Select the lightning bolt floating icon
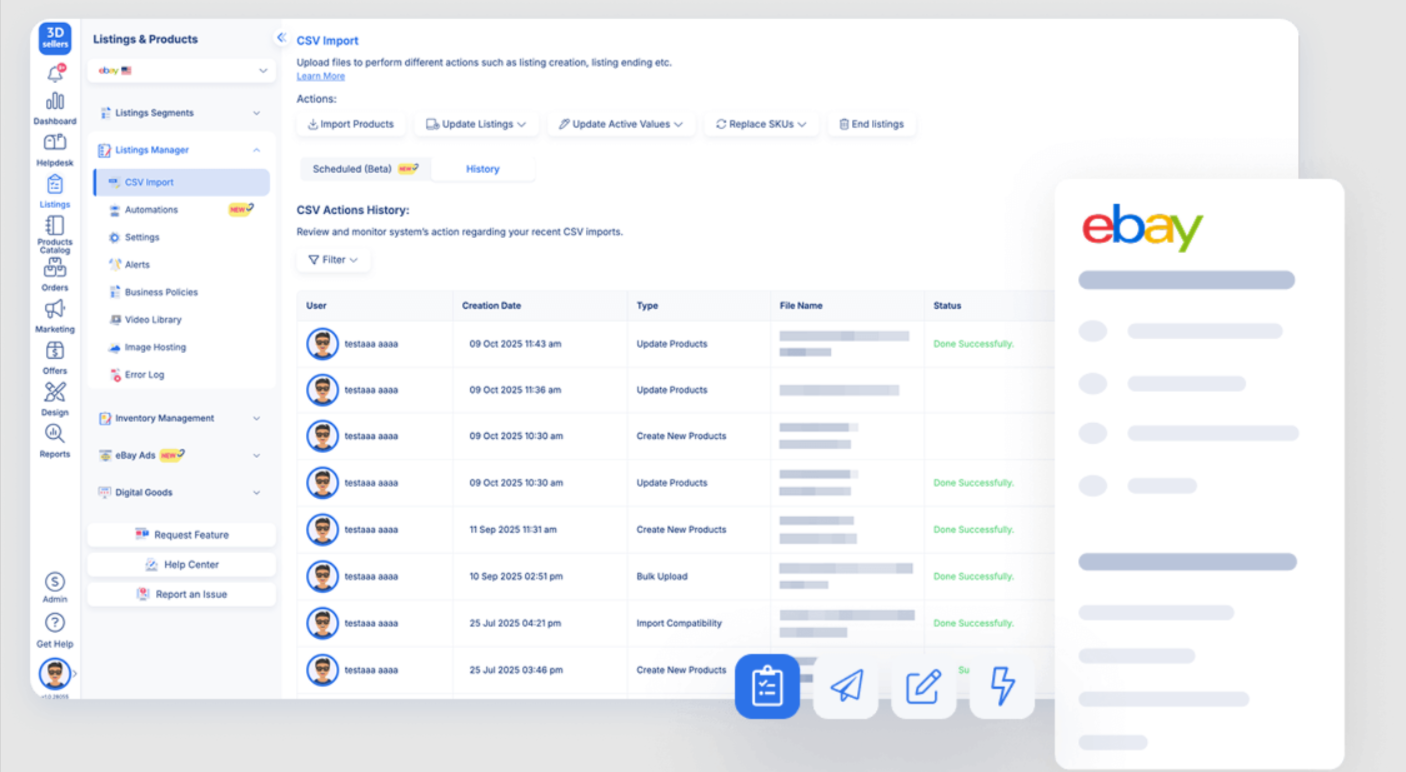Image resolution: width=1406 pixels, height=772 pixels. click(x=1002, y=686)
